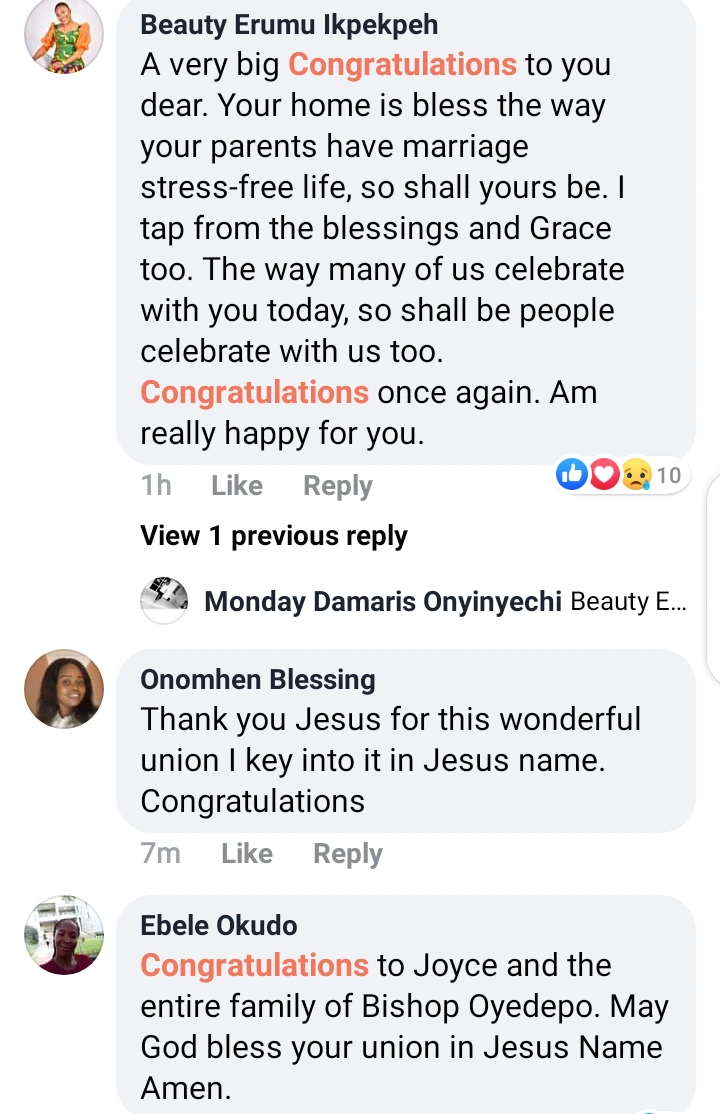This screenshot has width=720, height=1114.
Task: Tap highlighted Congratulations in Ebele Okudo's comment
Action: pos(255,966)
